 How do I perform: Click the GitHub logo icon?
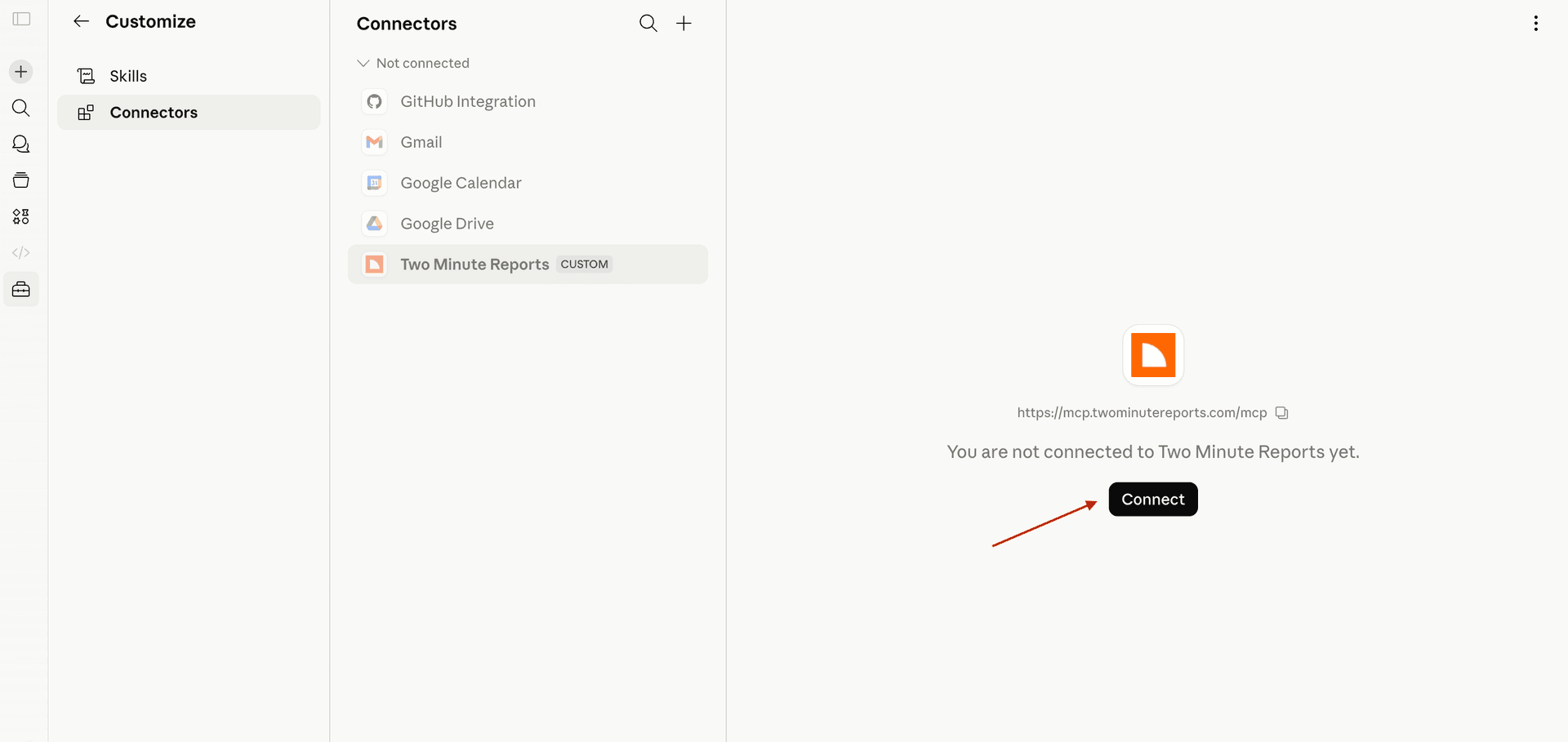(374, 101)
